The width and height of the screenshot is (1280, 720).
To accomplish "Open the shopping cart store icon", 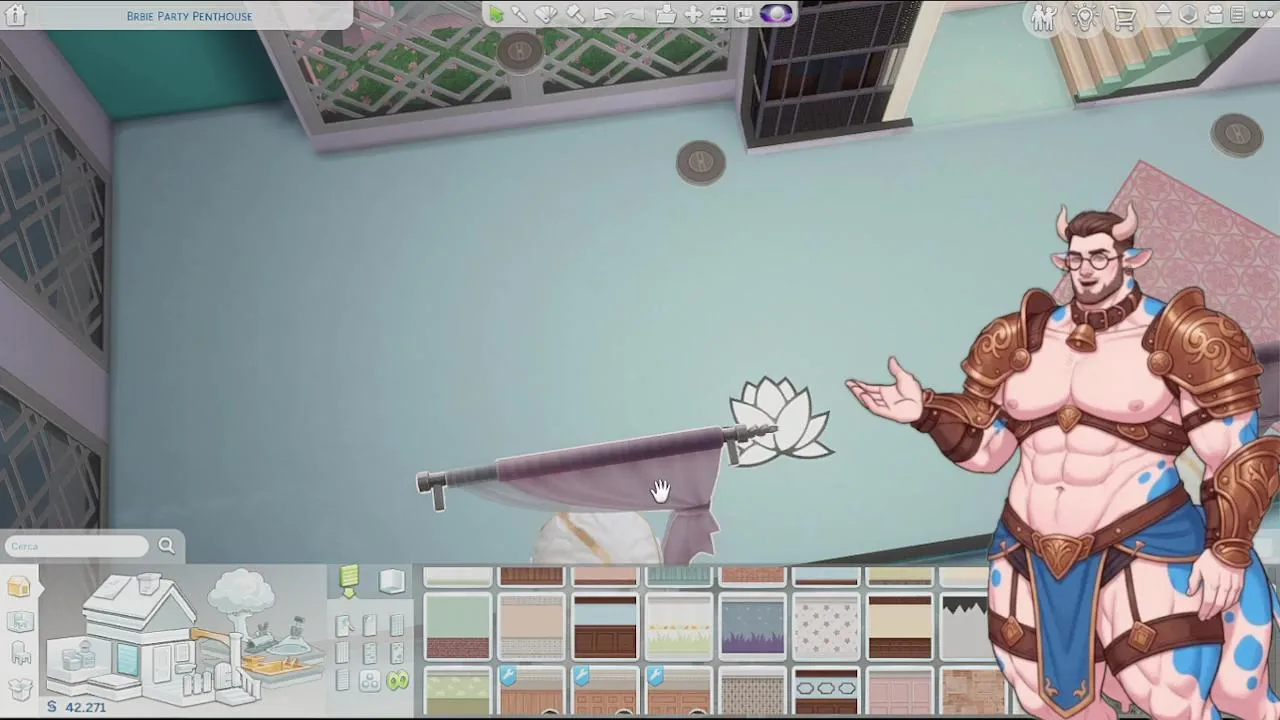I will click(1124, 18).
